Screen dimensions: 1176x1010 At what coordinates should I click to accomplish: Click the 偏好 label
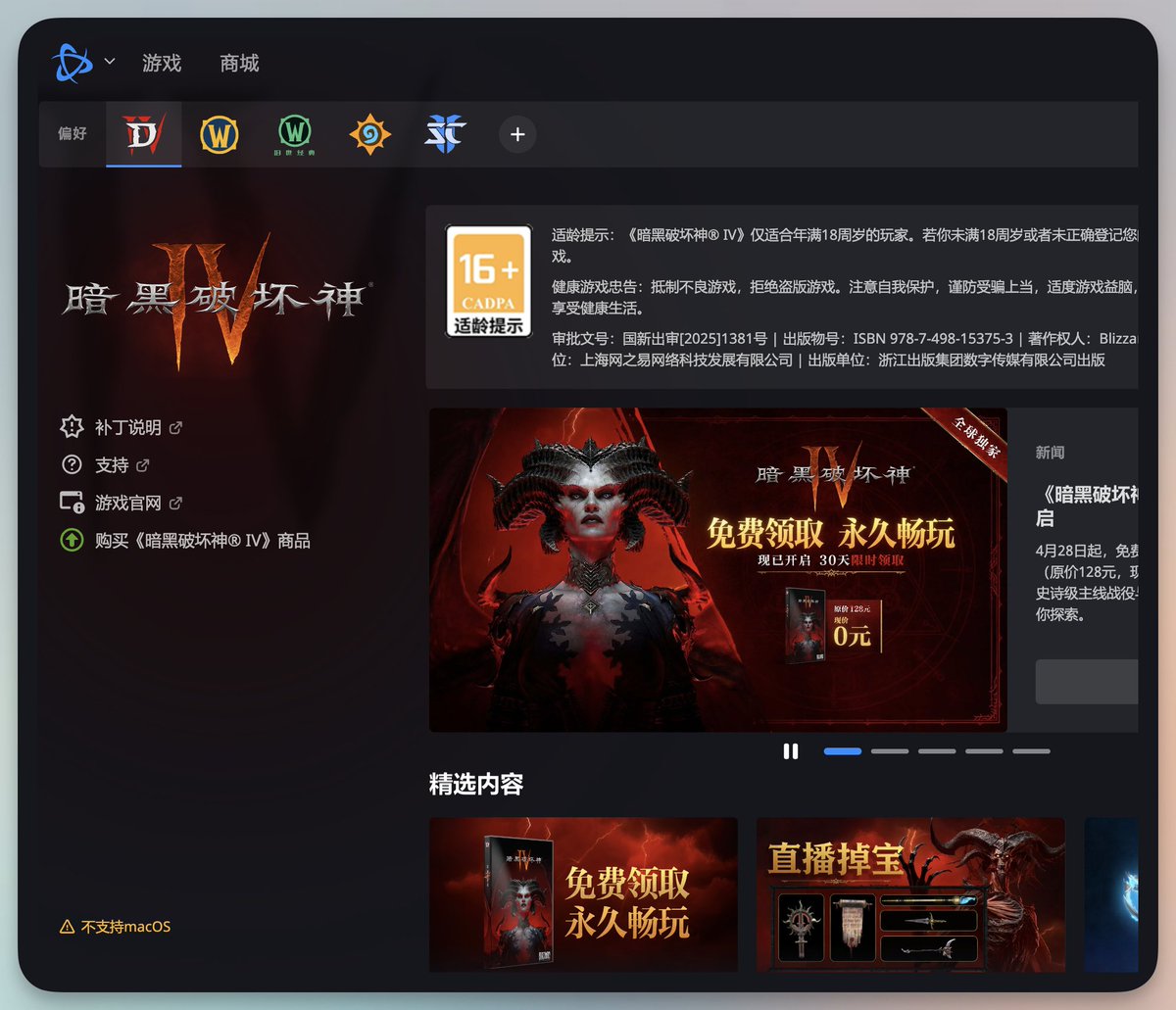tap(73, 133)
